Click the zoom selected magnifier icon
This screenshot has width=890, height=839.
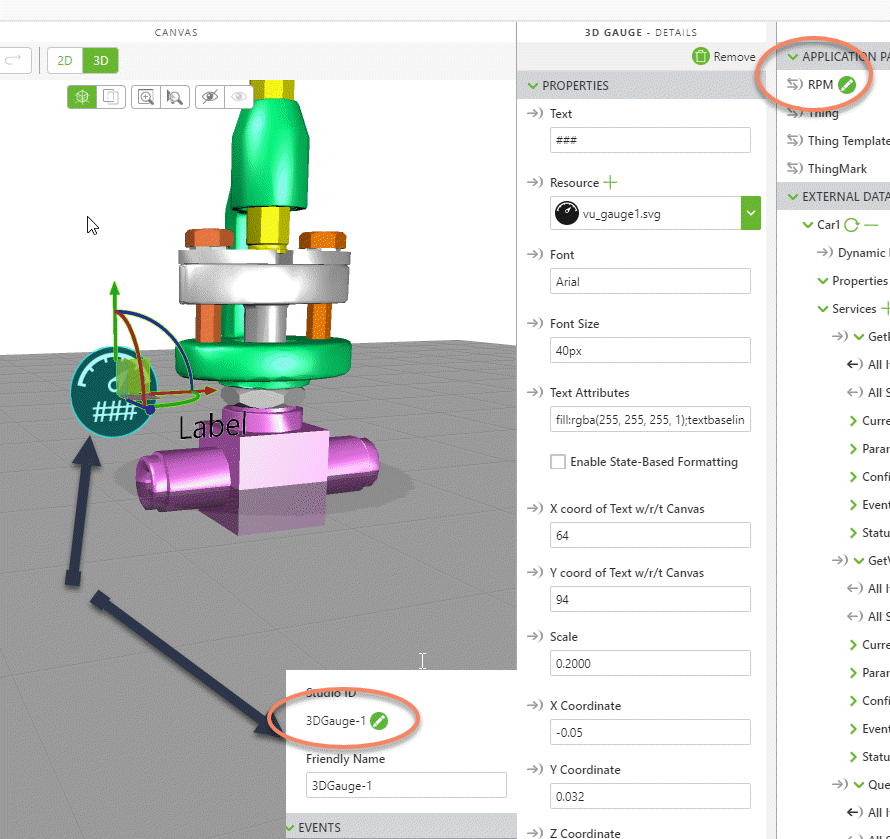click(x=174, y=97)
